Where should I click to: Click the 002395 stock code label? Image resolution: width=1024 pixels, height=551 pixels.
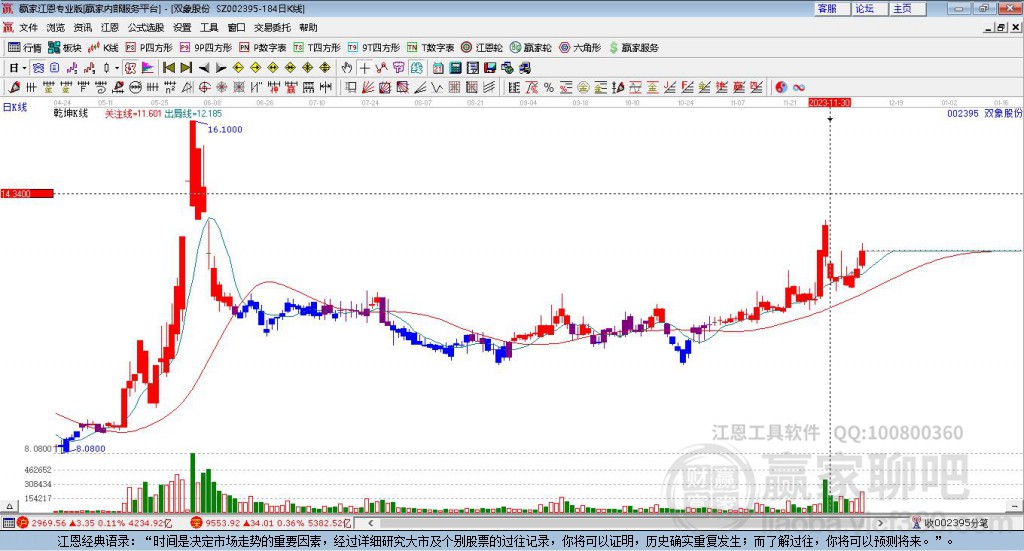963,114
